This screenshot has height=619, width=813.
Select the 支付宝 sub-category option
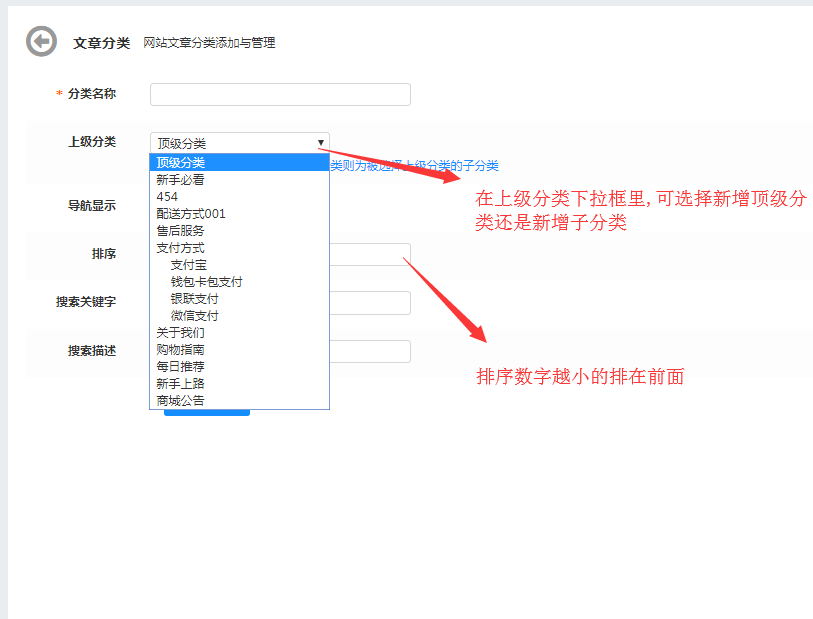click(188, 265)
